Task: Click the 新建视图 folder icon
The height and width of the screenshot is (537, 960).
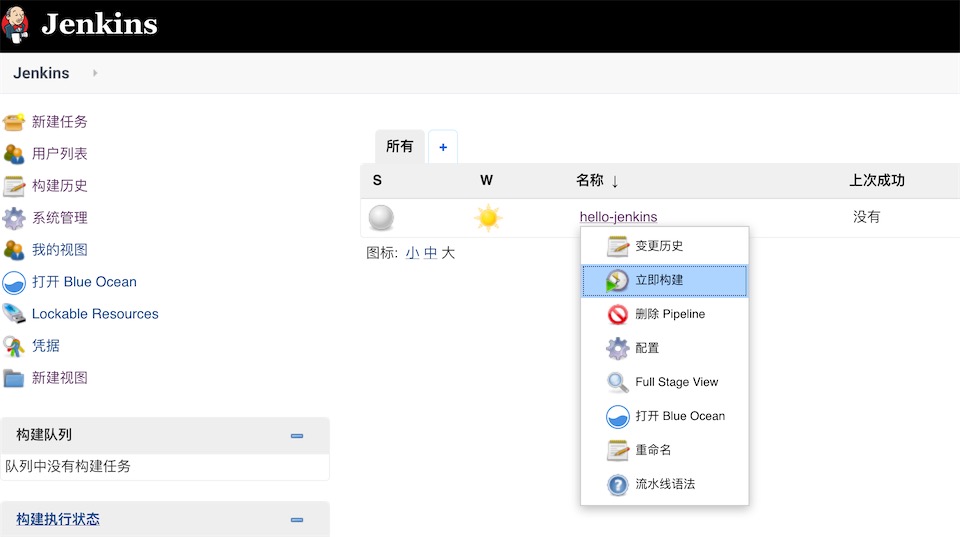Action: coord(14,378)
